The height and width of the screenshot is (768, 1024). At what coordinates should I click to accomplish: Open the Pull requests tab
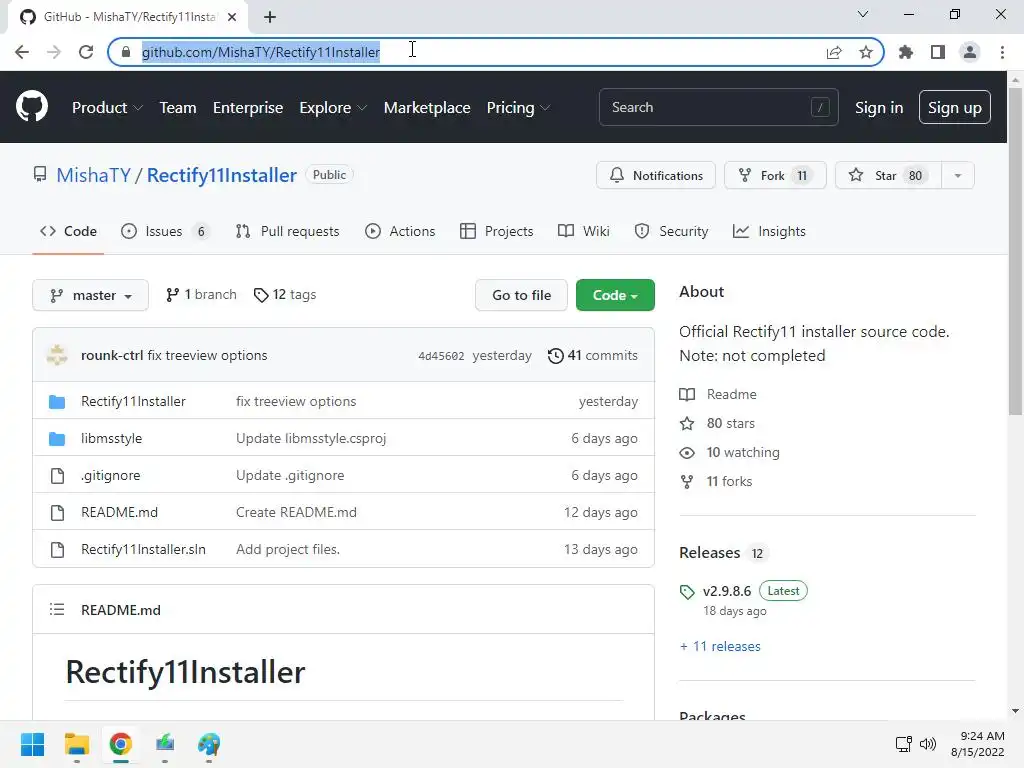[287, 231]
